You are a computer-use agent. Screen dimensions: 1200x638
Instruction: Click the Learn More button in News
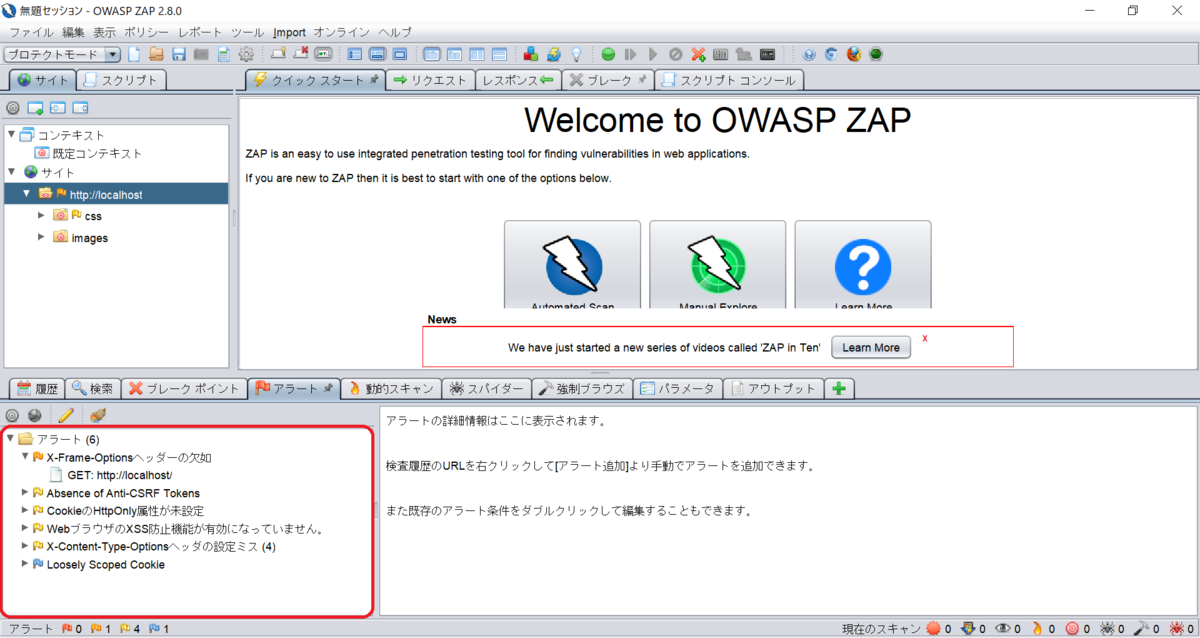pyautogui.click(x=870, y=348)
